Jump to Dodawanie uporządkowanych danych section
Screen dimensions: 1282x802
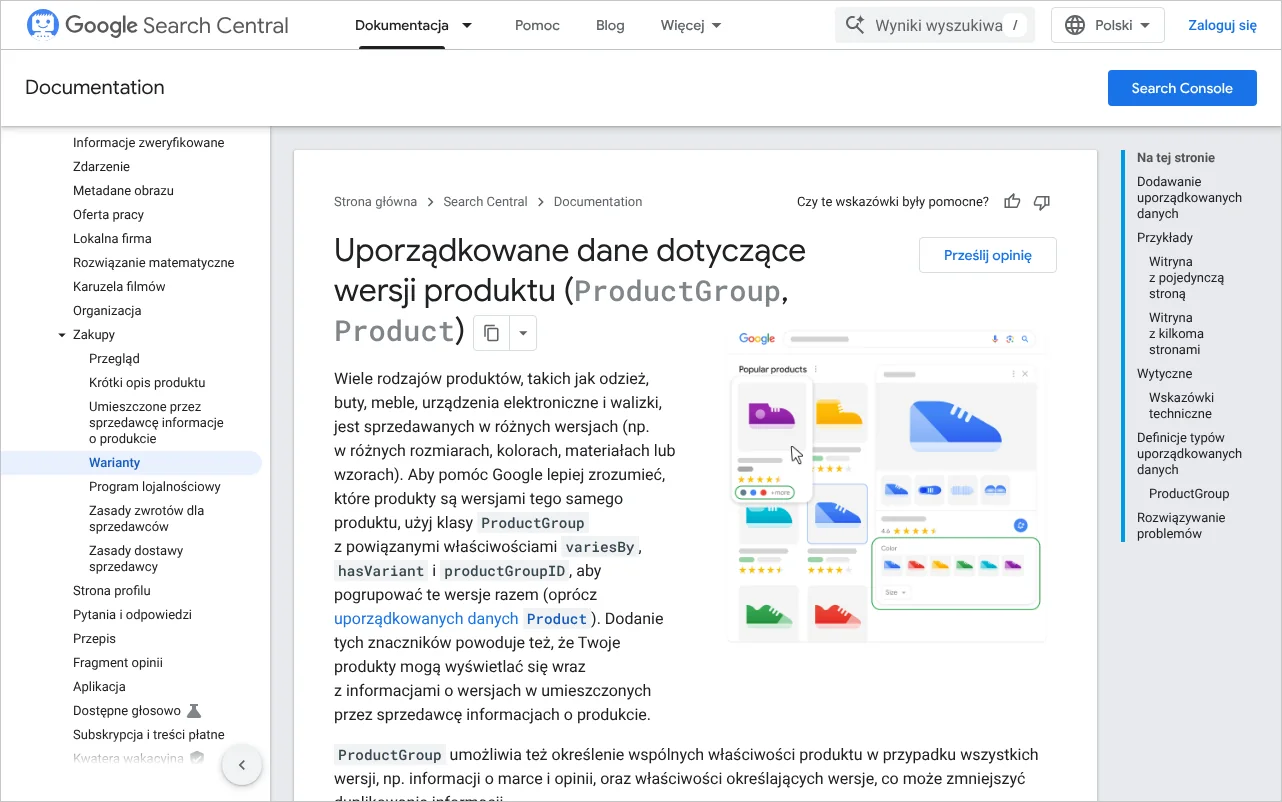click(x=1189, y=198)
